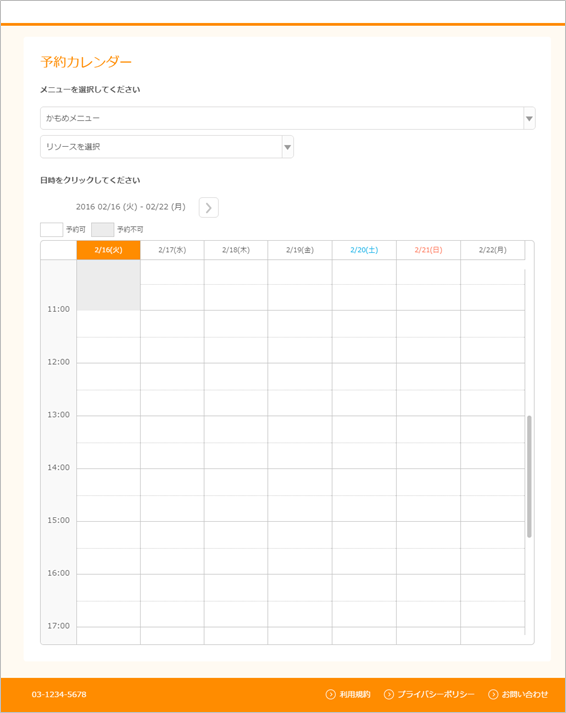The image size is (566, 713).
Task: Select the 2/17(水) column header
Action: coord(172,250)
